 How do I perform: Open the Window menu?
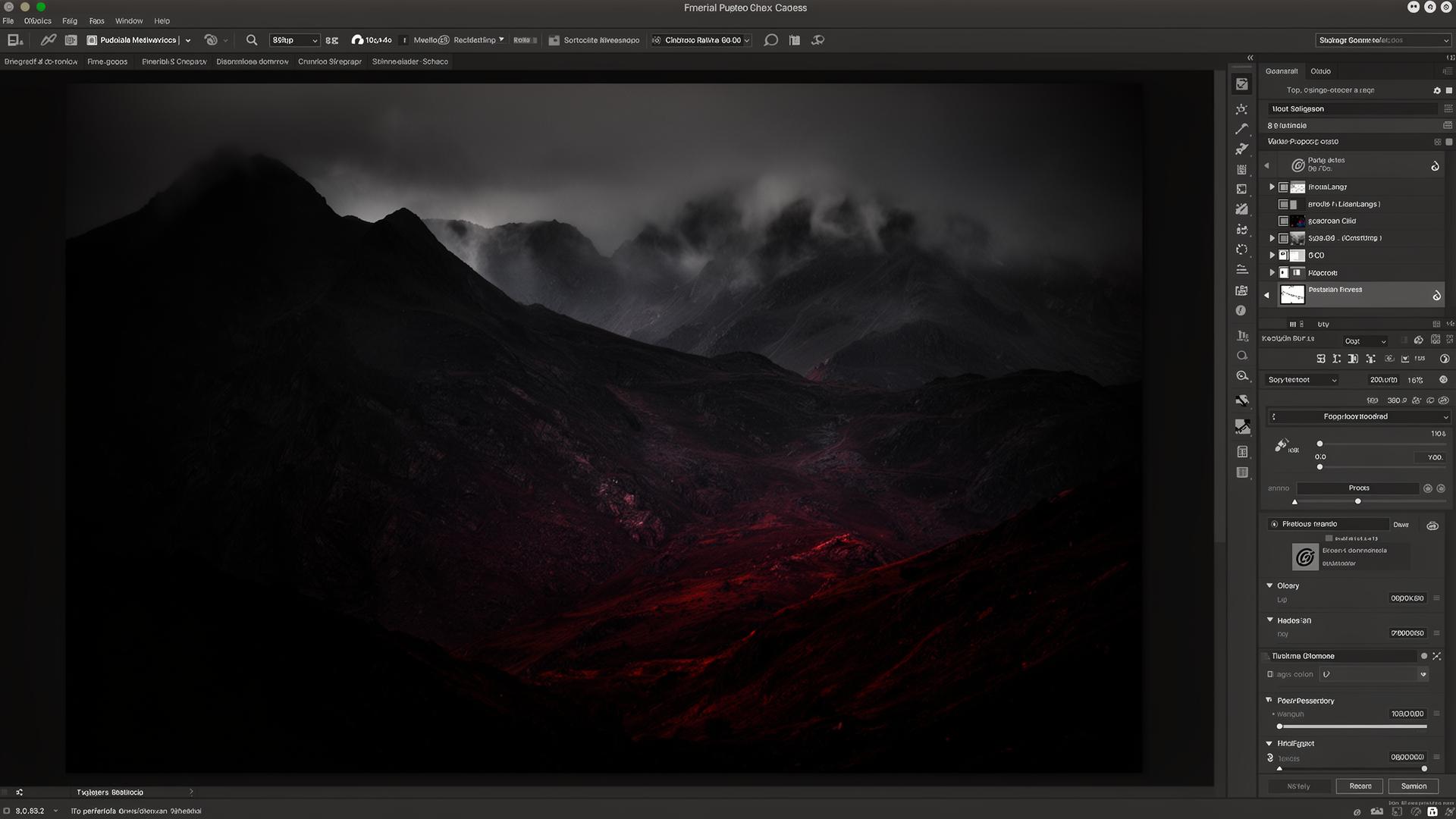point(129,21)
